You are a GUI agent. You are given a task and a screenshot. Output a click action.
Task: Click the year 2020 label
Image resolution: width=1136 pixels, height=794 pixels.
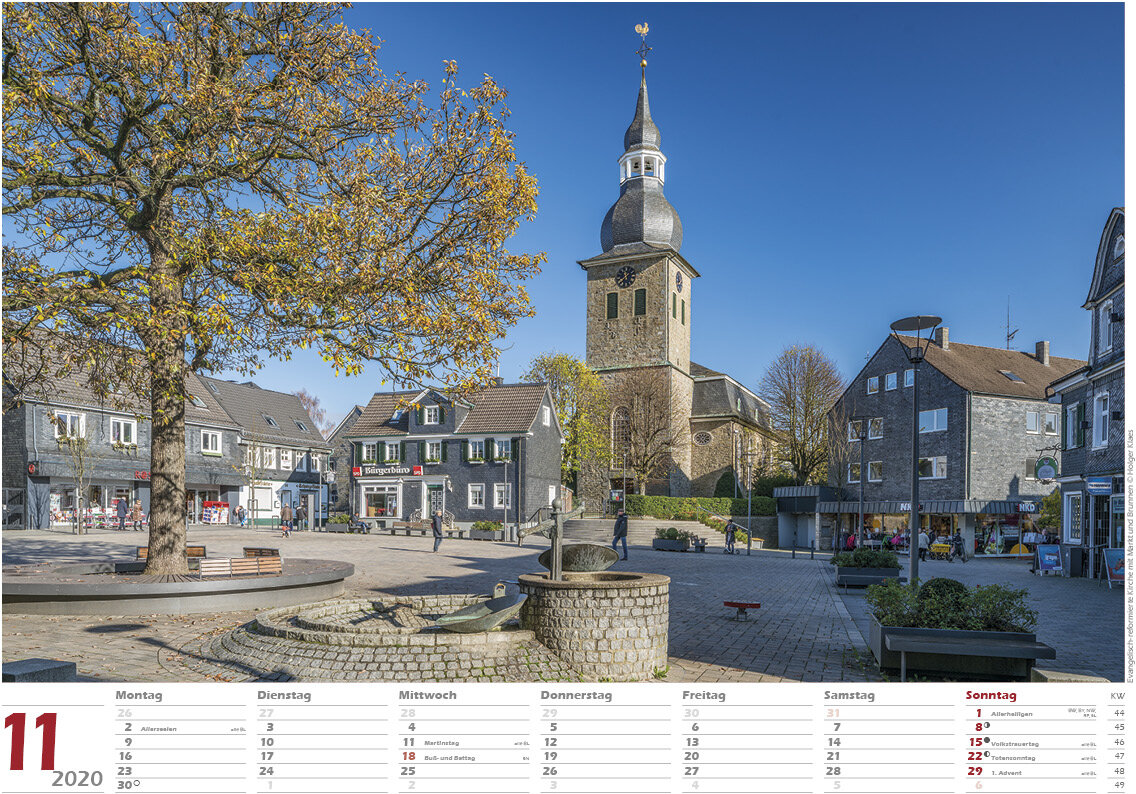click(77, 778)
